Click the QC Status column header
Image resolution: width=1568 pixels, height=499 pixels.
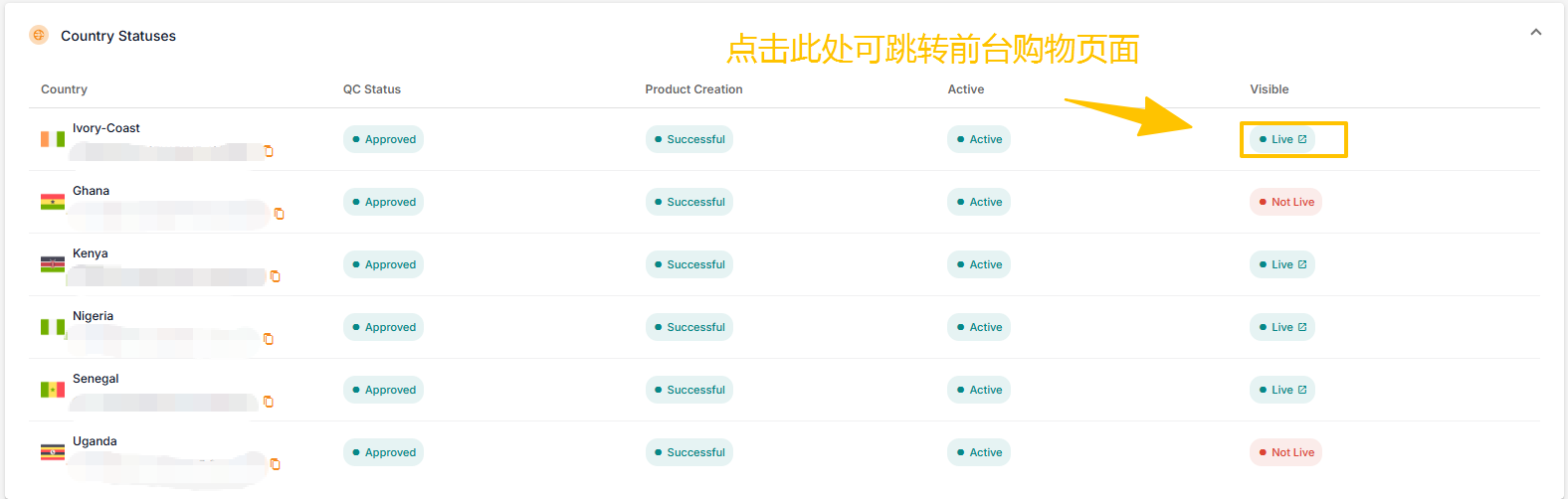372,89
